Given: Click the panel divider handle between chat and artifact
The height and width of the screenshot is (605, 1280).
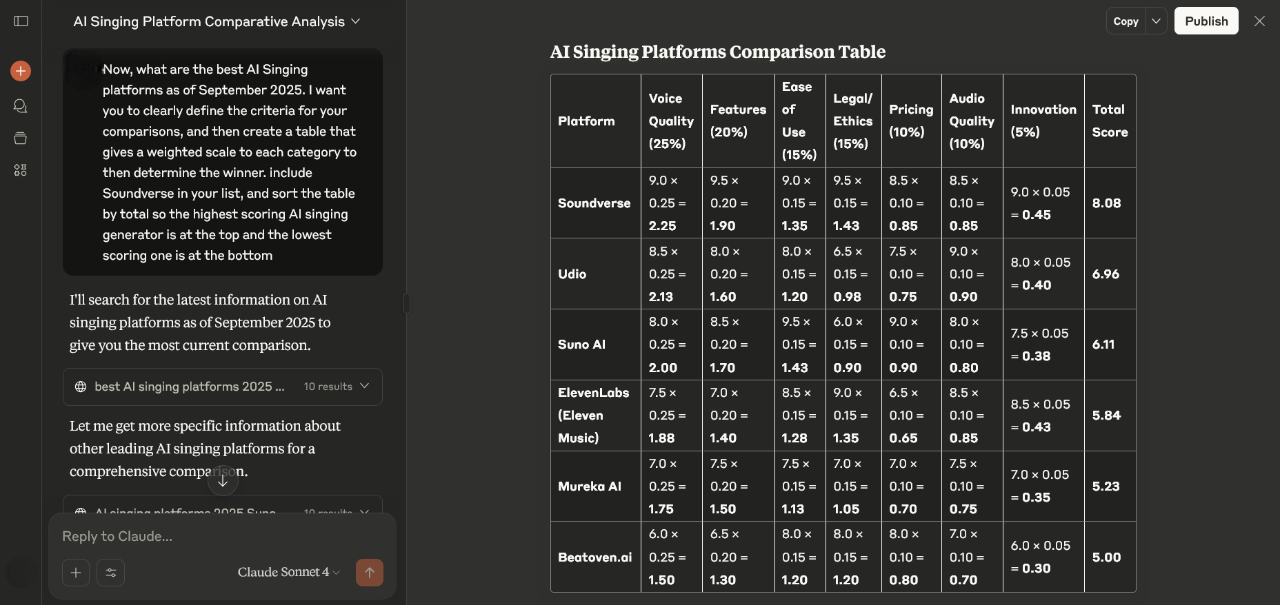Looking at the screenshot, I should [x=406, y=303].
